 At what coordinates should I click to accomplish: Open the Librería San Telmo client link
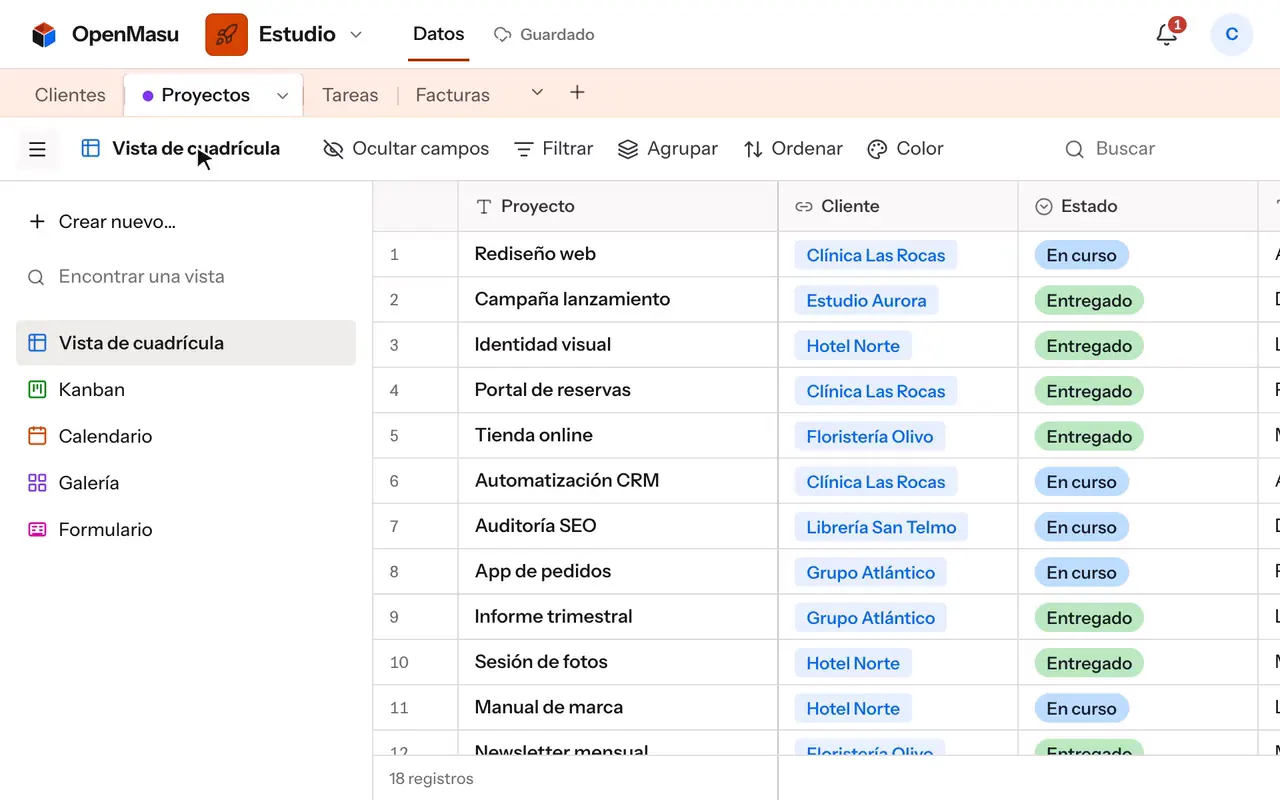(x=881, y=527)
